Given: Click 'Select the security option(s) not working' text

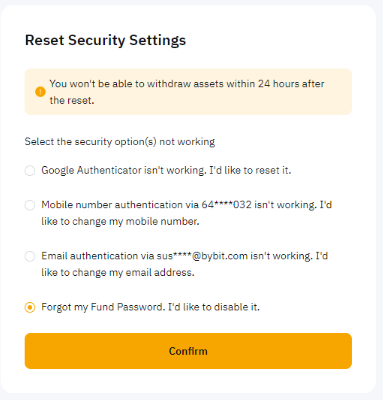Looking at the screenshot, I should [x=120, y=142].
